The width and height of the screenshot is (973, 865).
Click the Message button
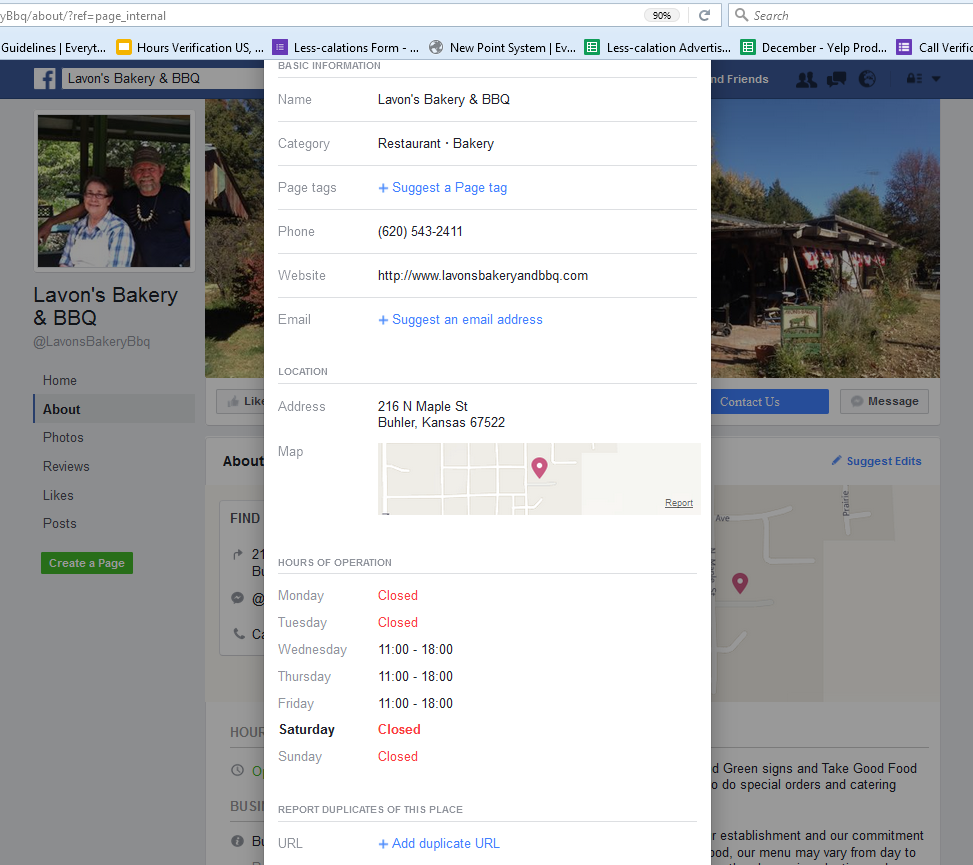(884, 401)
